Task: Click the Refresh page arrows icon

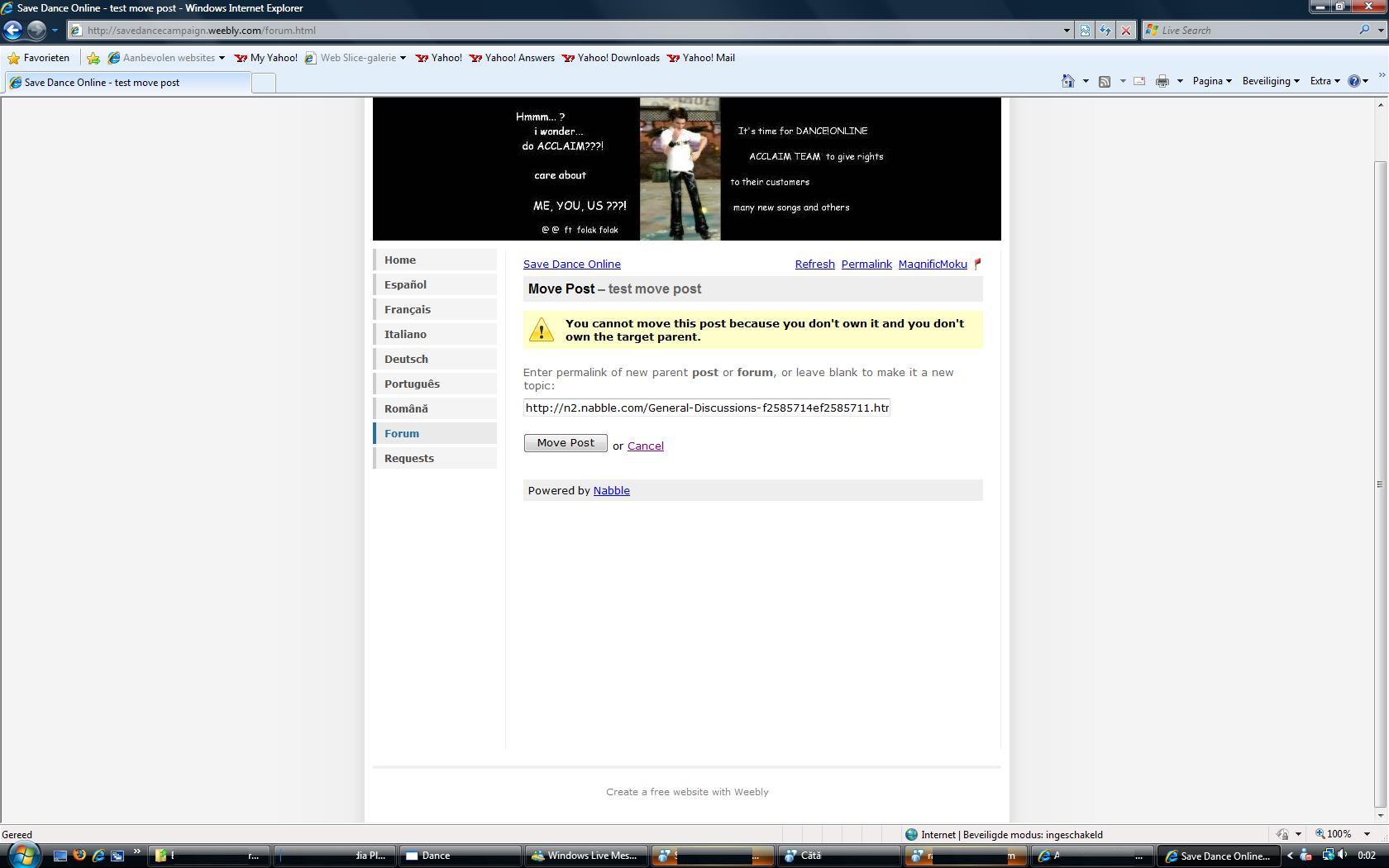Action: (1105, 31)
